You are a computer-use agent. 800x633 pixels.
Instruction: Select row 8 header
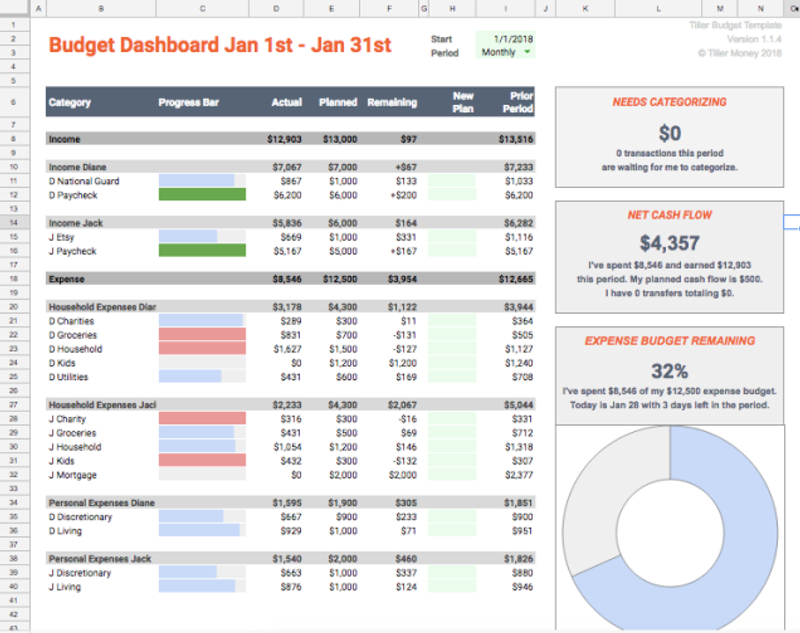(14, 139)
